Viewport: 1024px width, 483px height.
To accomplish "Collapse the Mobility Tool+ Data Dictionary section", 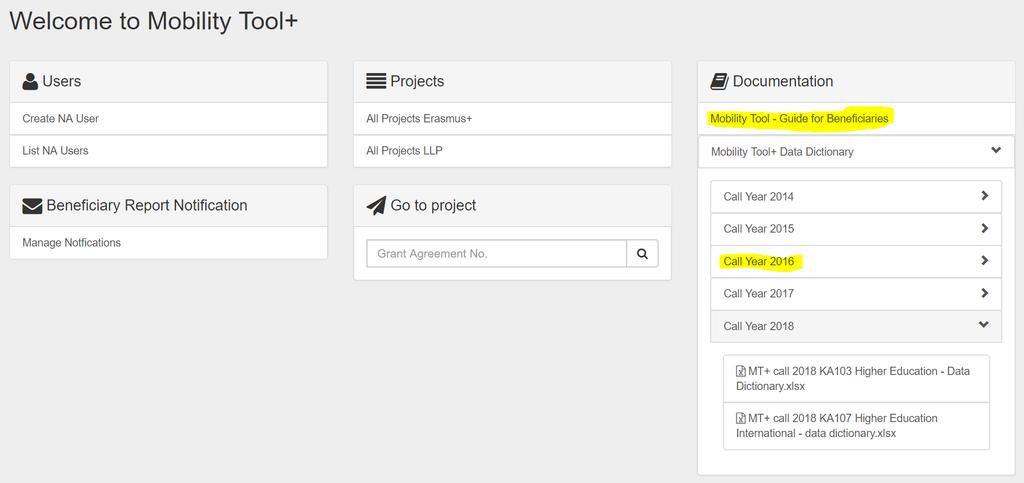I will [x=995, y=151].
